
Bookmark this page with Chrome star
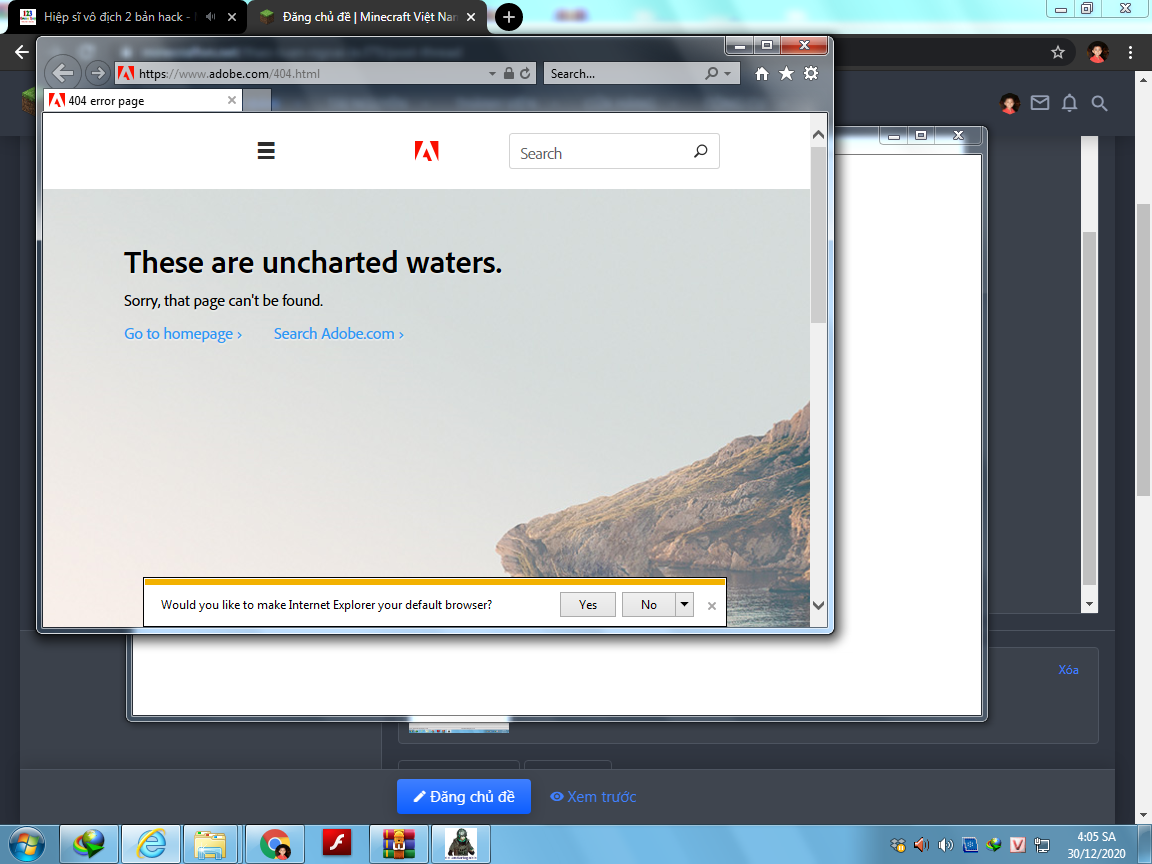(1057, 52)
